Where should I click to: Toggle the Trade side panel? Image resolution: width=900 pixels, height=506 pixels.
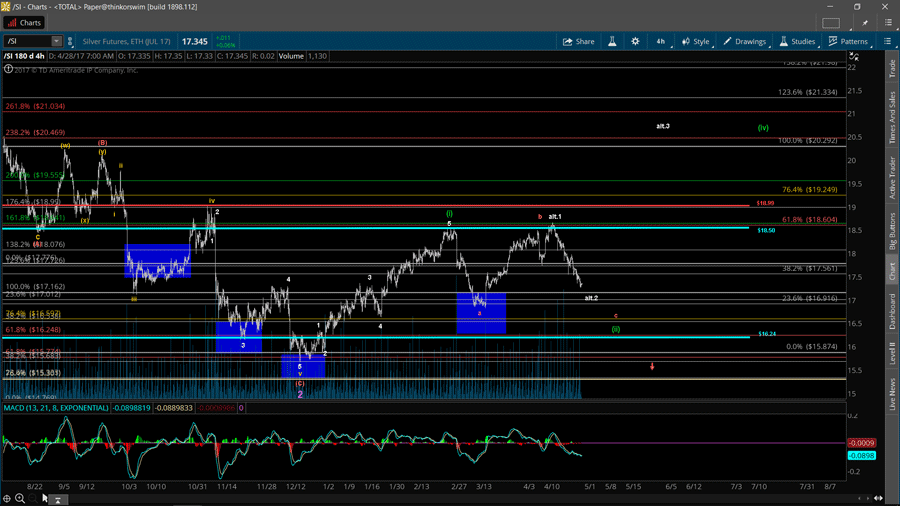pos(892,69)
